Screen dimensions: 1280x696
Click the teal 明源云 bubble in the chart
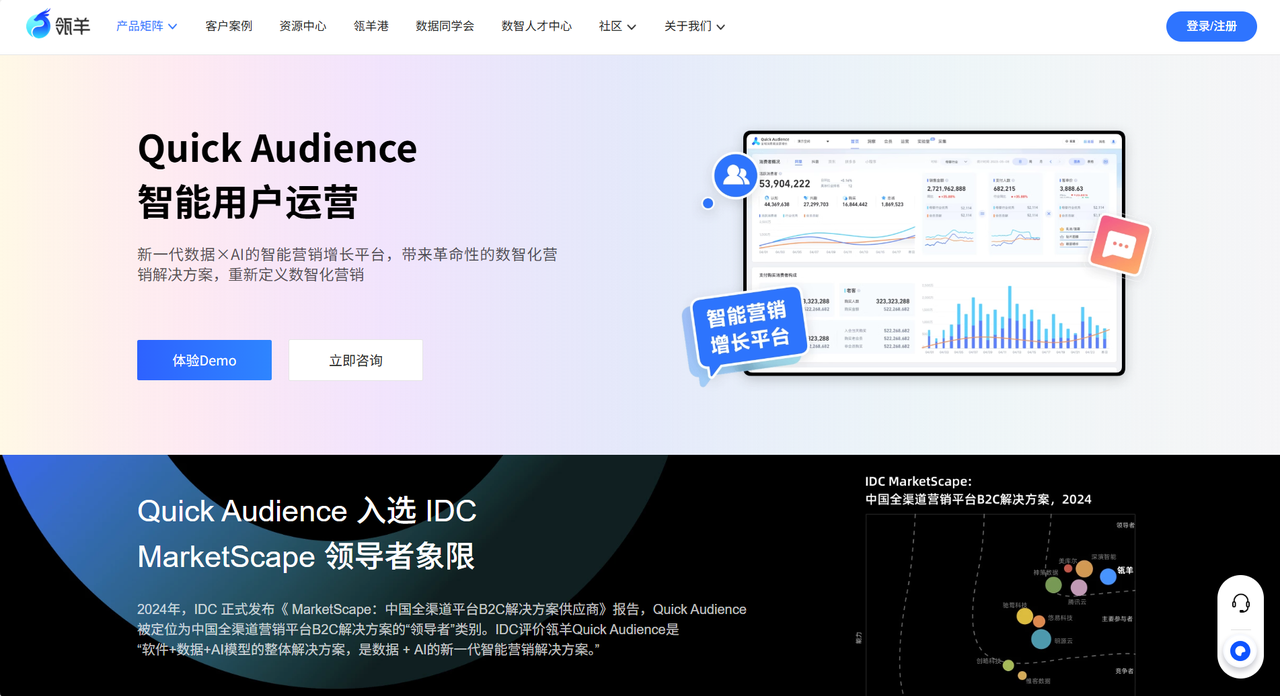pos(1041,639)
